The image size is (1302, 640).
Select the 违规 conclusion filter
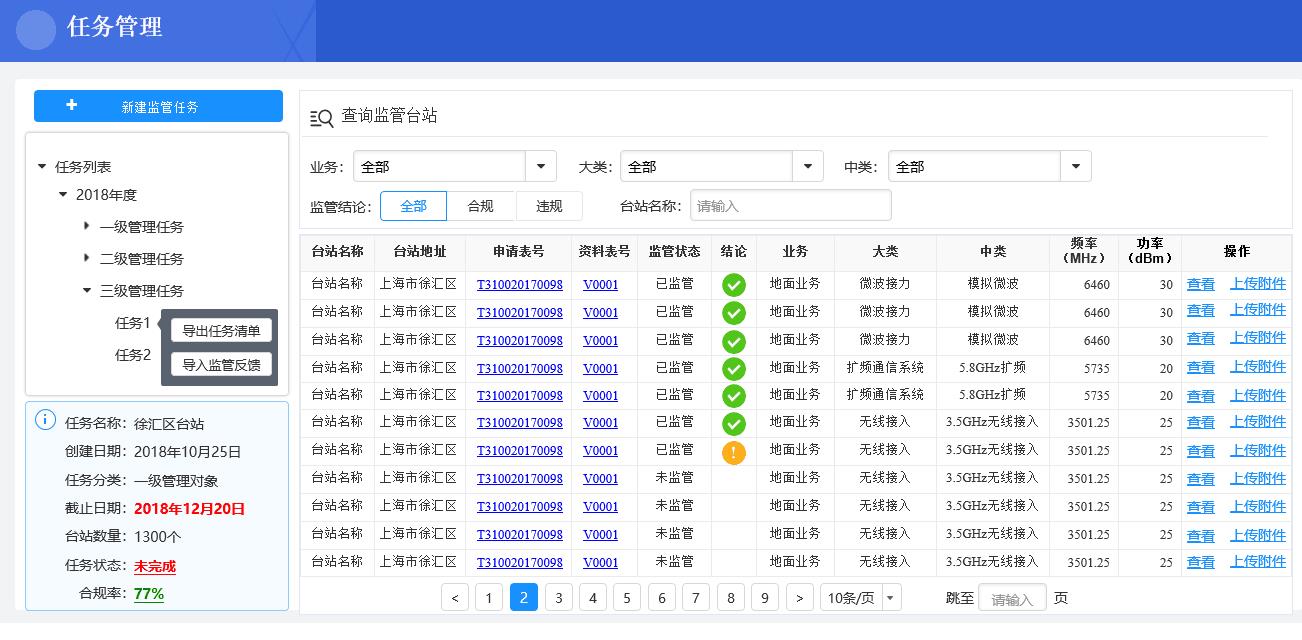[x=549, y=206]
